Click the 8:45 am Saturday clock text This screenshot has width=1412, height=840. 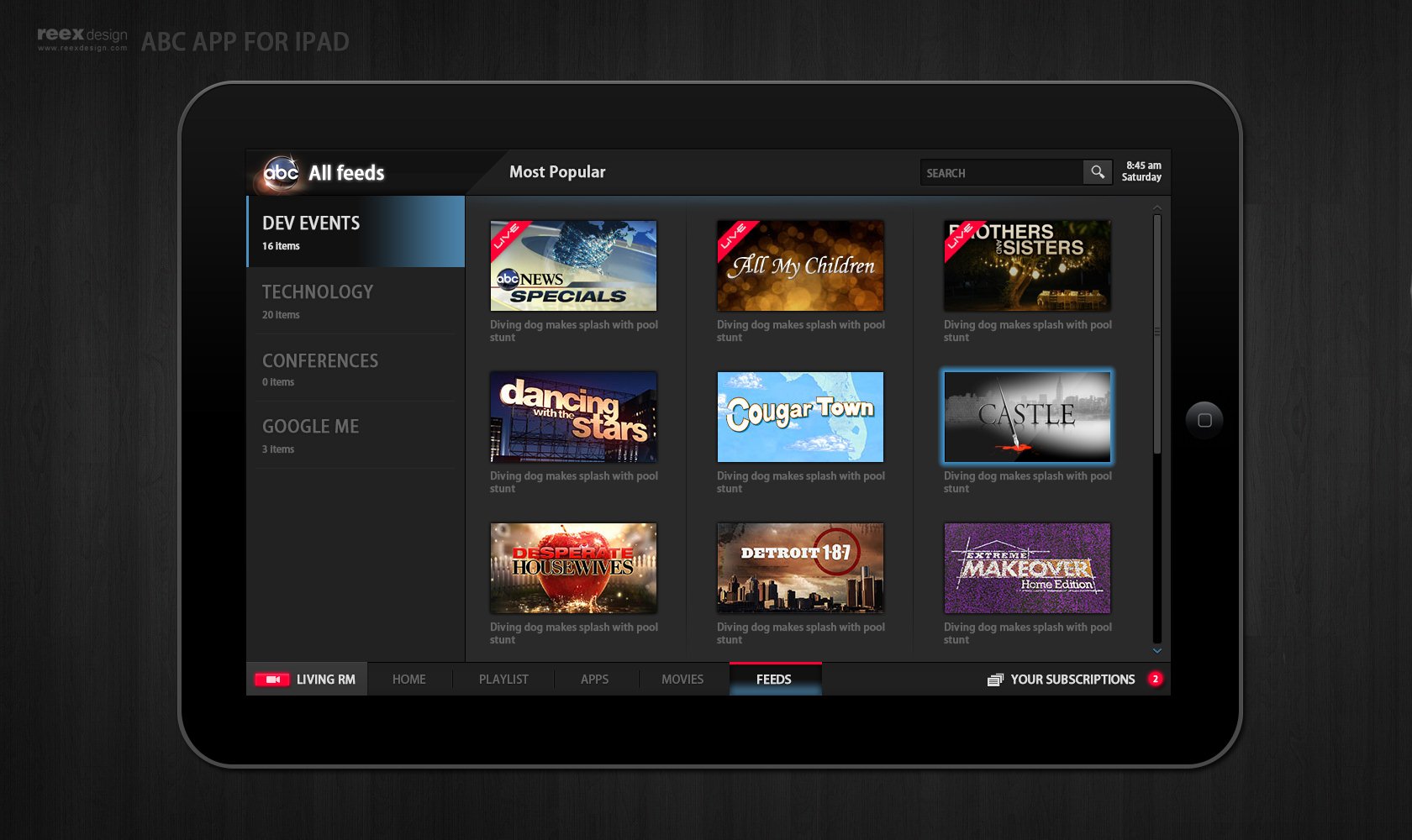tap(1142, 171)
